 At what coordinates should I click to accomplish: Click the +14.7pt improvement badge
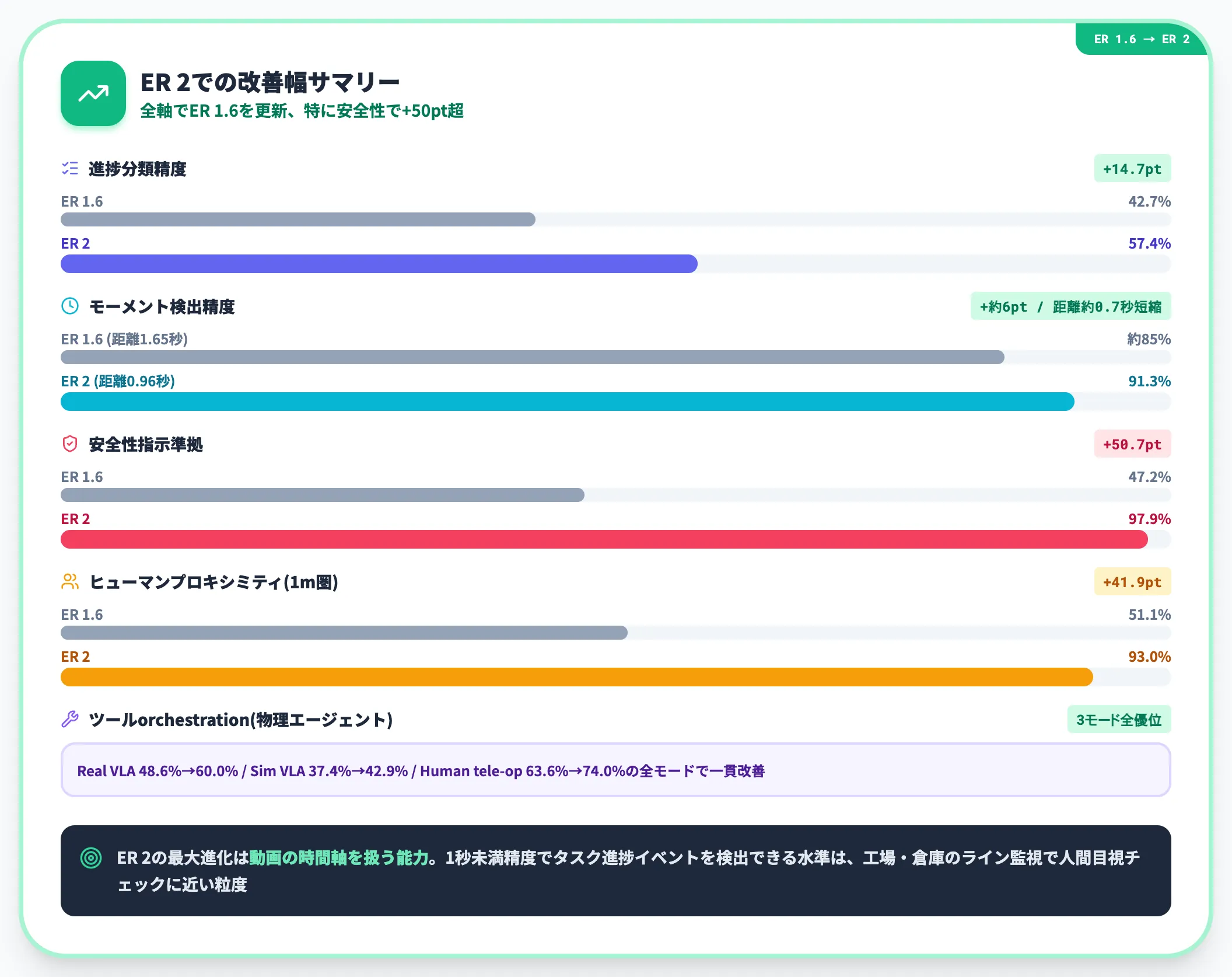click(1132, 169)
